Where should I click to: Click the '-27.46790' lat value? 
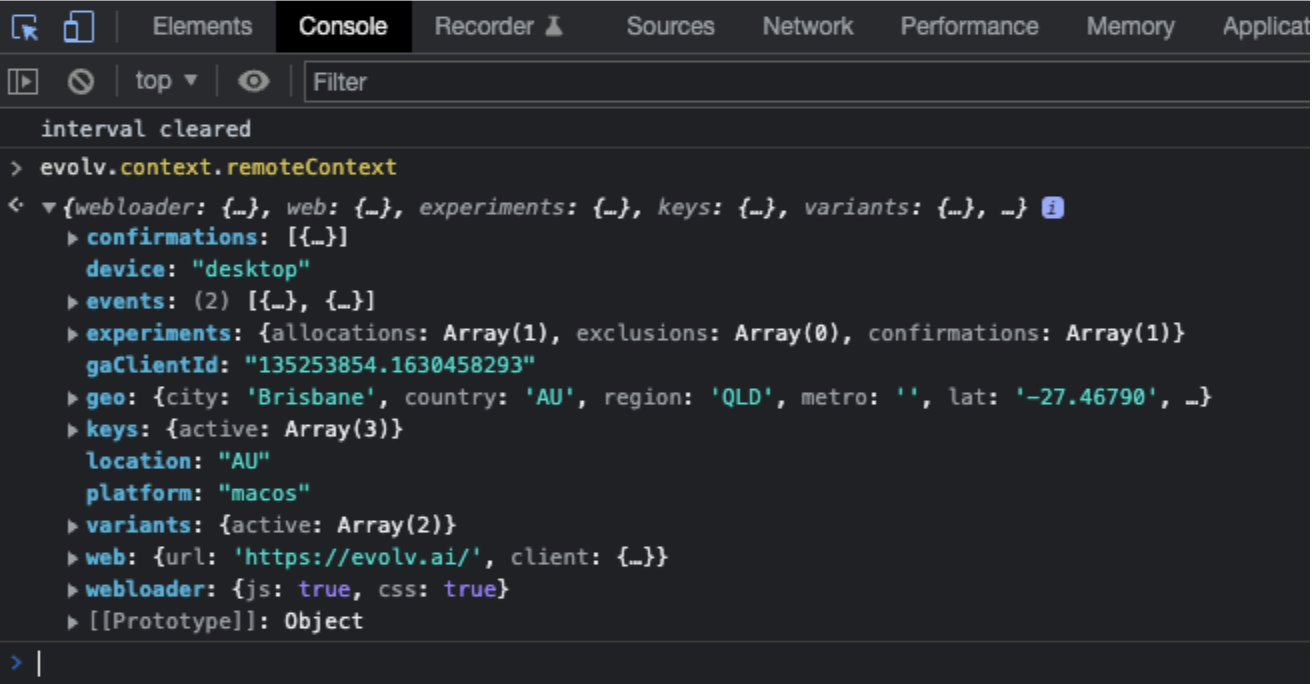[x=1087, y=398]
